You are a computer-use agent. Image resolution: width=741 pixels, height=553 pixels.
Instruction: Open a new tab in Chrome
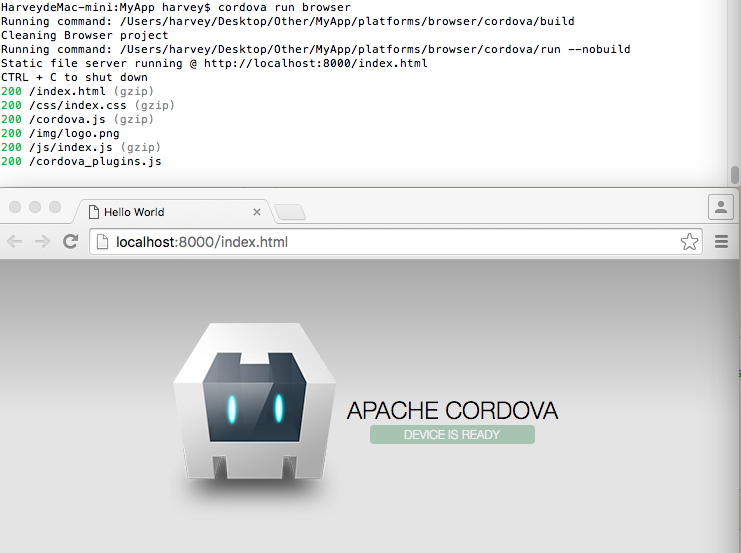pyautogui.click(x=290, y=212)
